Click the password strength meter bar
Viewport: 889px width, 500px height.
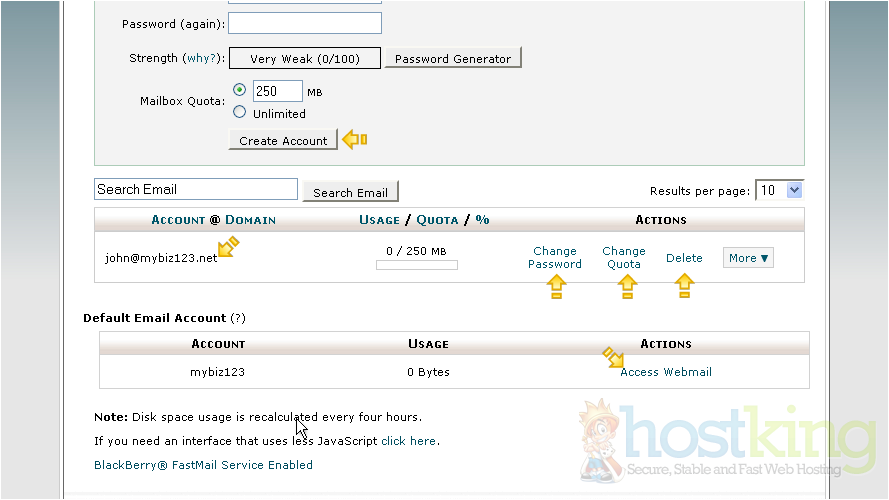pyautogui.click(x=305, y=59)
